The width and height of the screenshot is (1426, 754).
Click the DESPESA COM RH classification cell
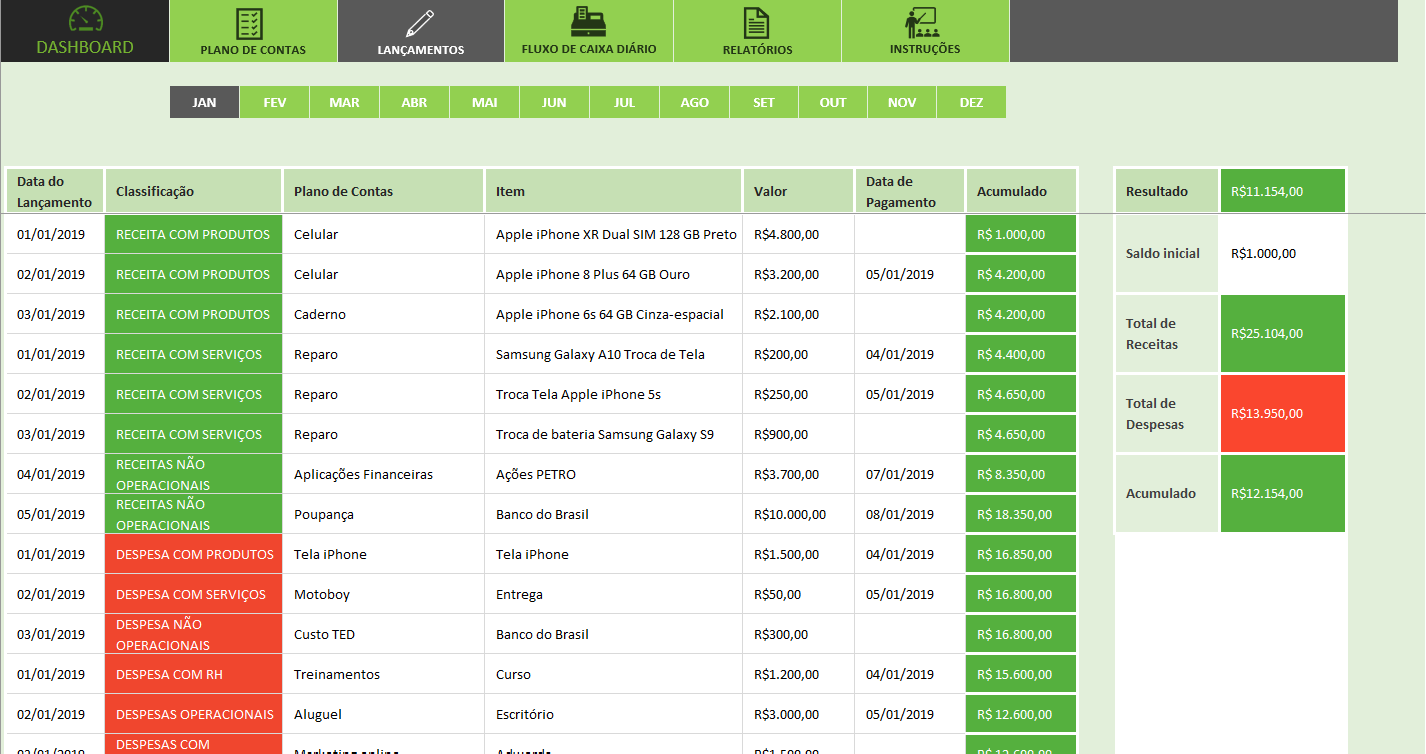pyautogui.click(x=193, y=674)
